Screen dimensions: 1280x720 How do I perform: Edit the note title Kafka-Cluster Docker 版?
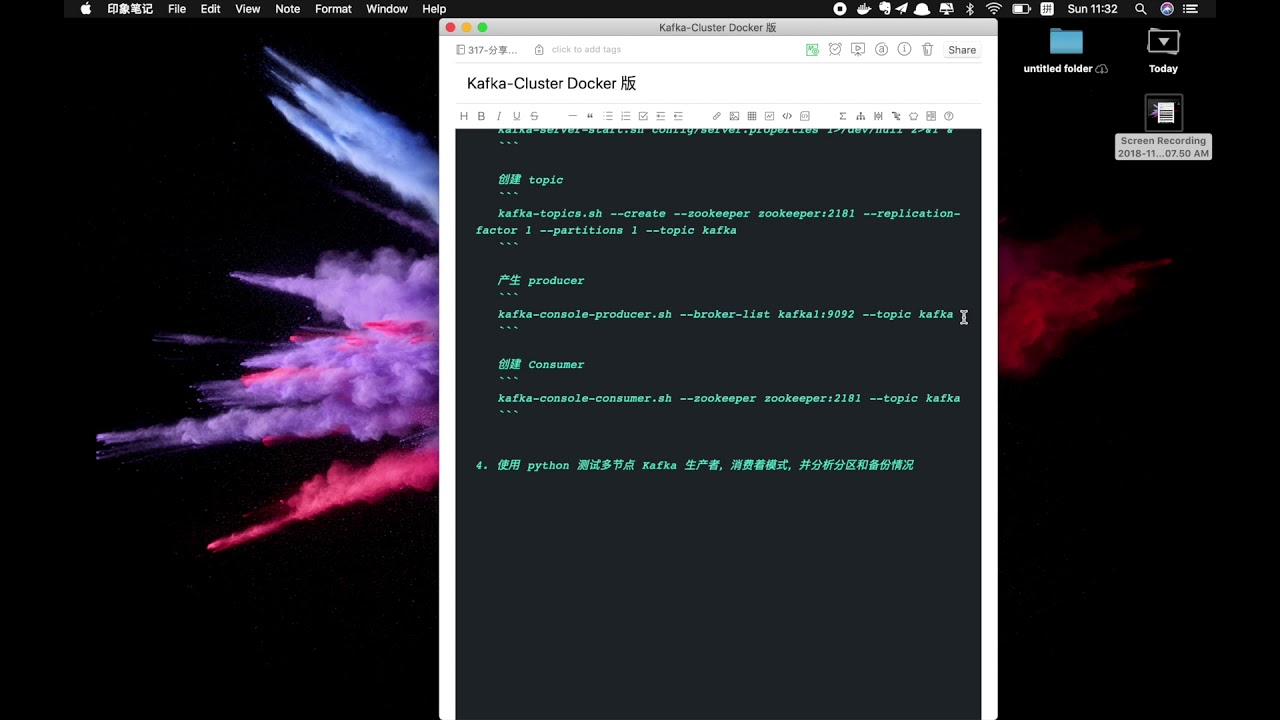point(552,83)
